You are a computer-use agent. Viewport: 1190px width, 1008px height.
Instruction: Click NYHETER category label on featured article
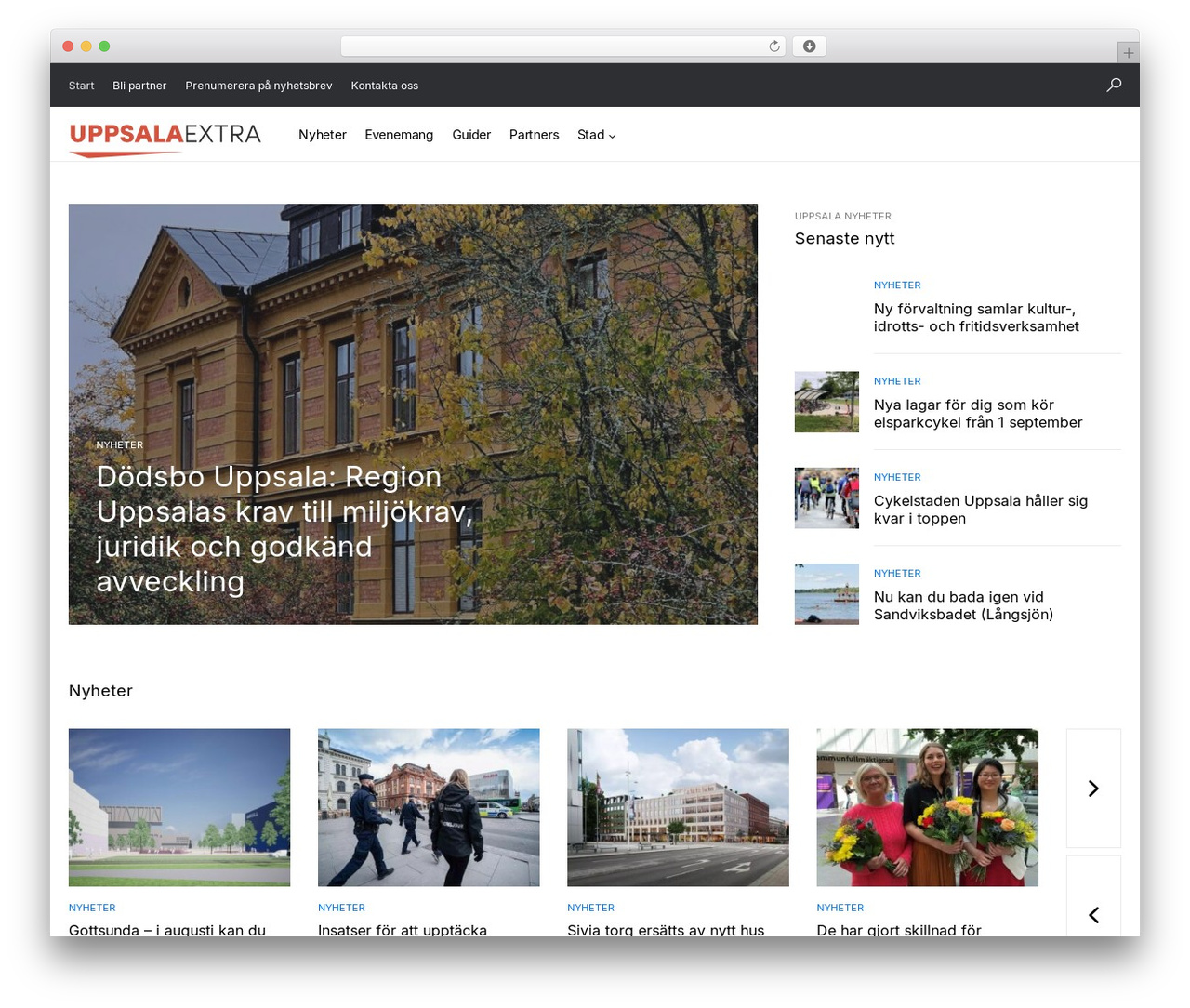point(120,444)
